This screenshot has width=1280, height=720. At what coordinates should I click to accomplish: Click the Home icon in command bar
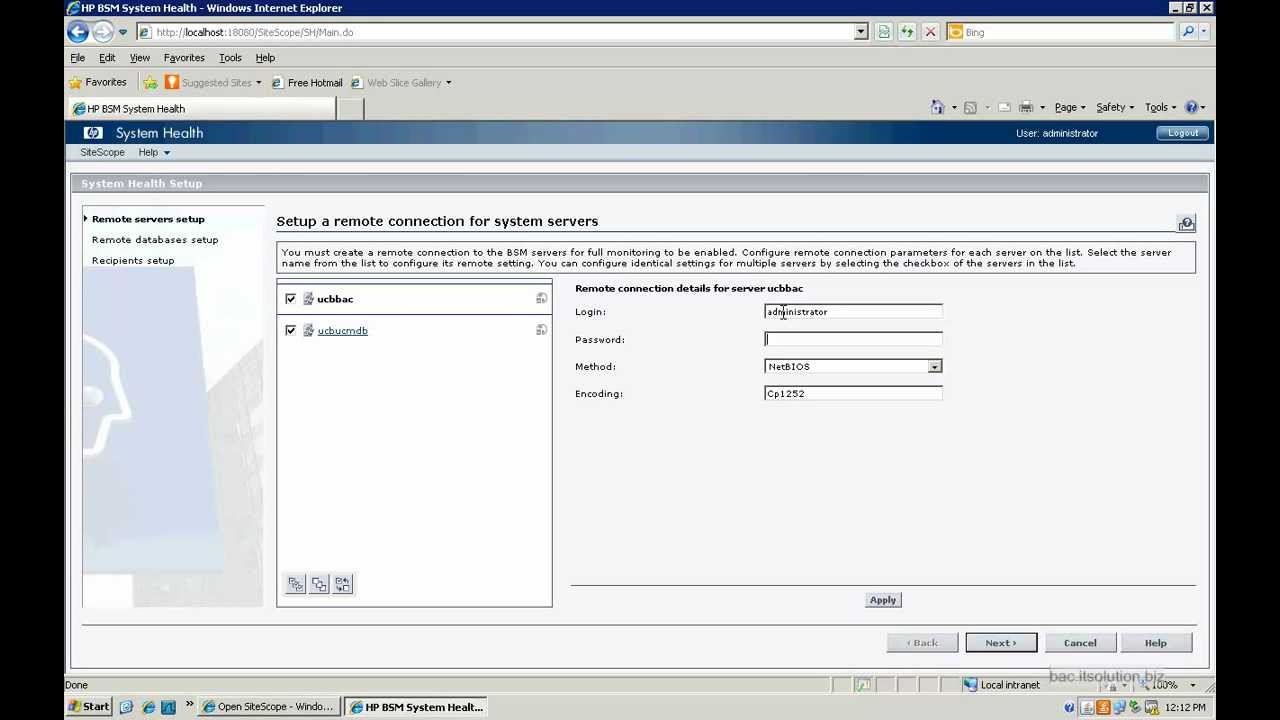[937, 107]
